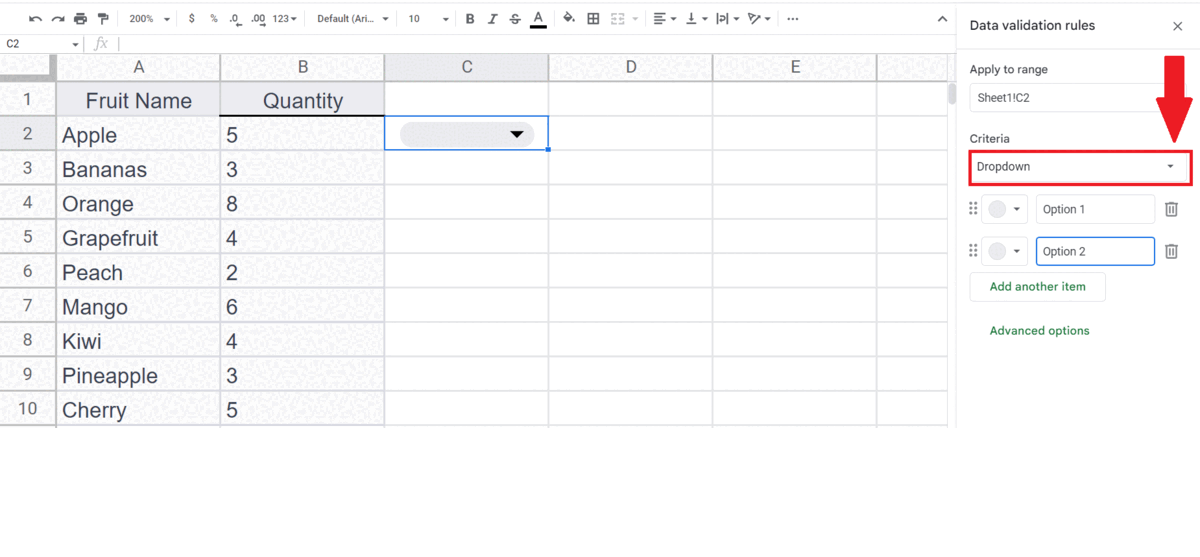Click the Undo icon
Image resolution: width=1200 pixels, height=557 pixels.
coord(36,19)
